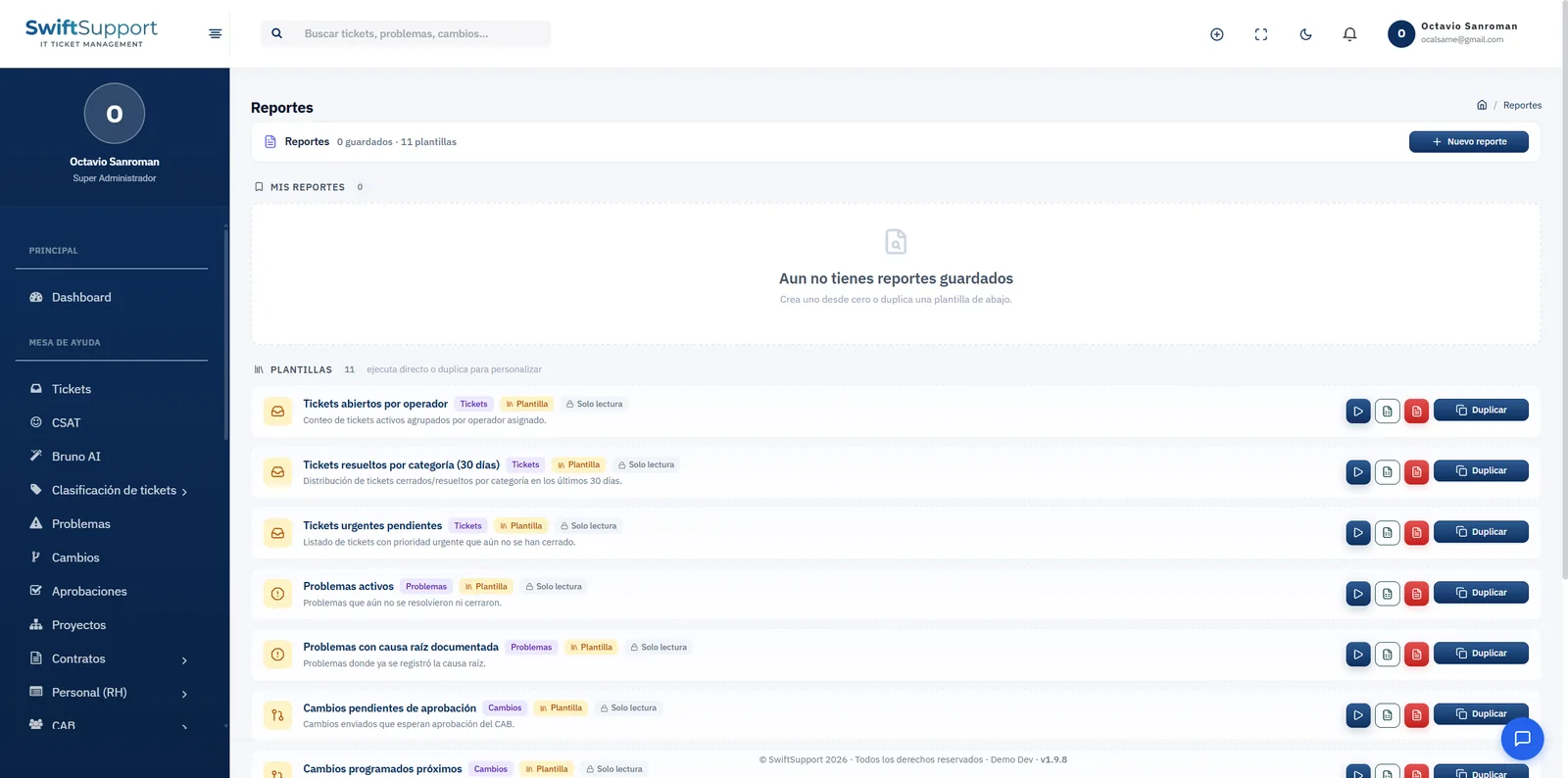This screenshot has height=778, width=1568.
Task: Click the plus circle icon in header
Action: (x=1217, y=34)
